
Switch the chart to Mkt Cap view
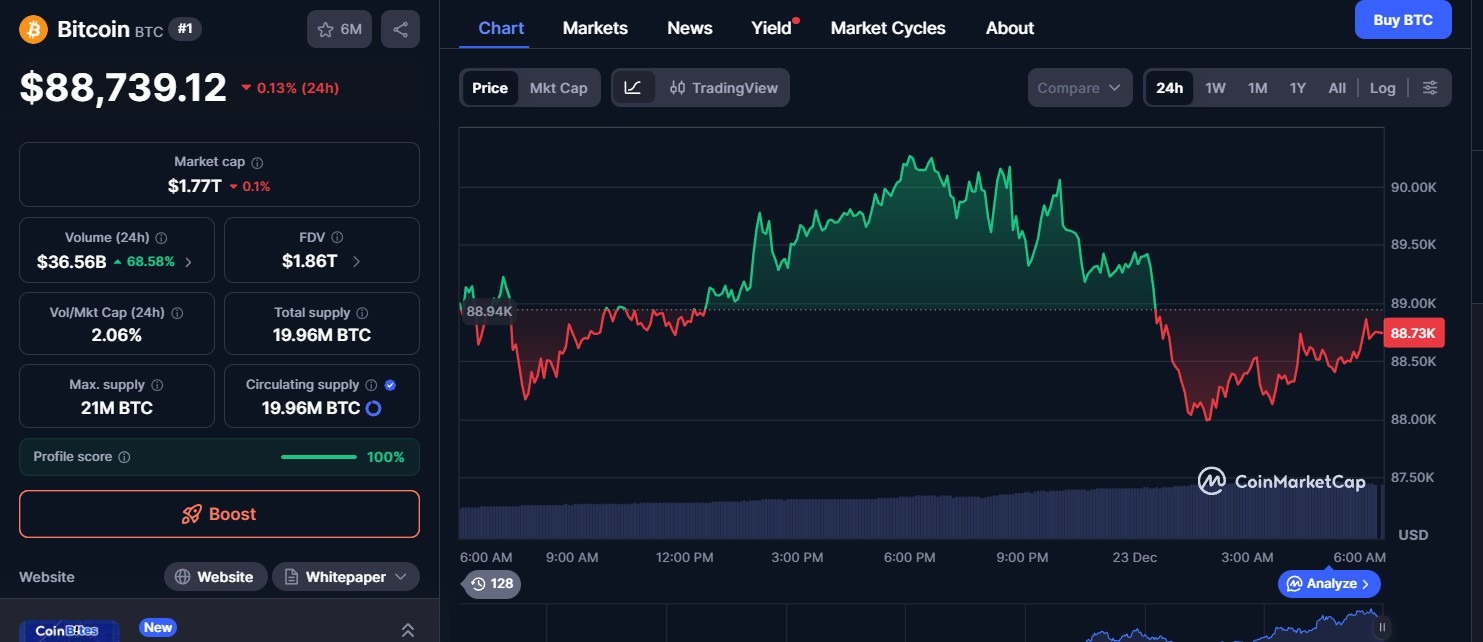[558, 87]
